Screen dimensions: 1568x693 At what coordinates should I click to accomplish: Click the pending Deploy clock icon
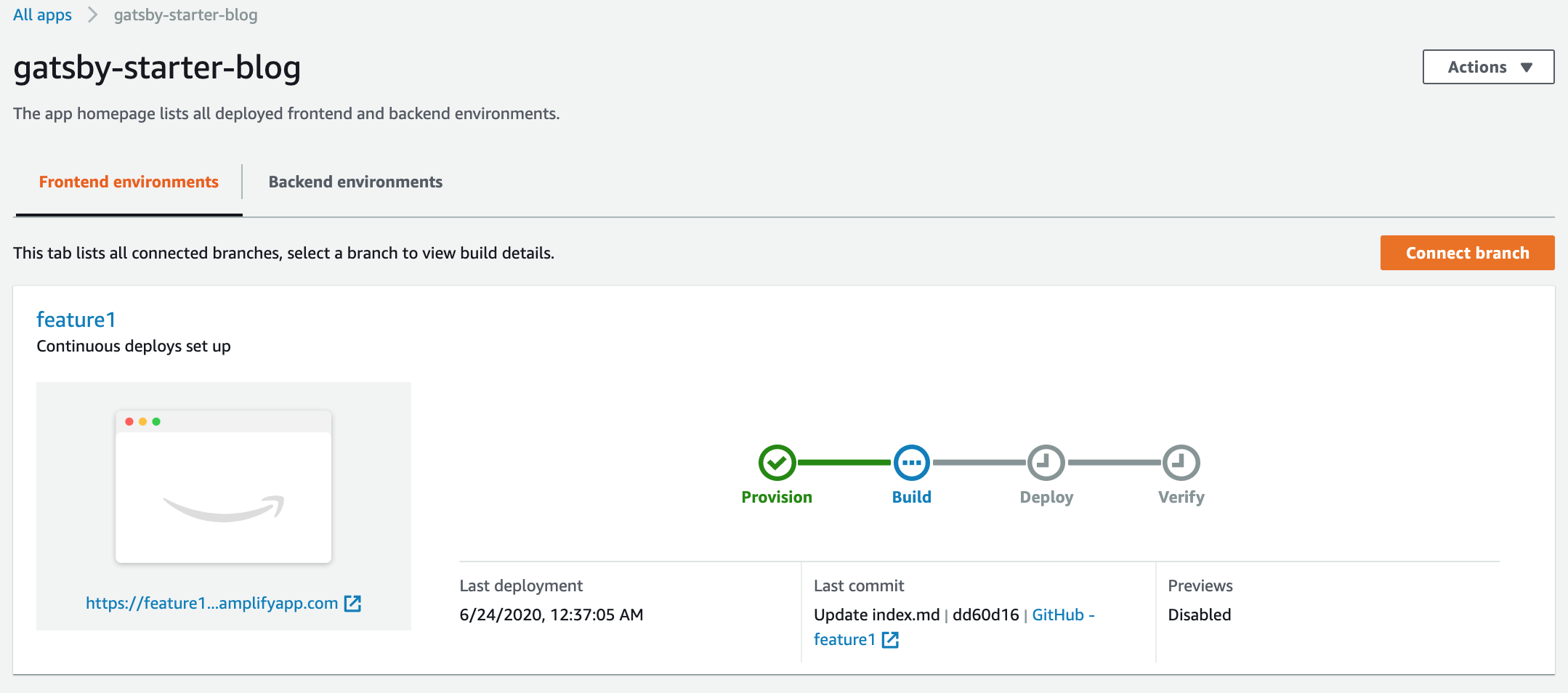[1046, 463]
